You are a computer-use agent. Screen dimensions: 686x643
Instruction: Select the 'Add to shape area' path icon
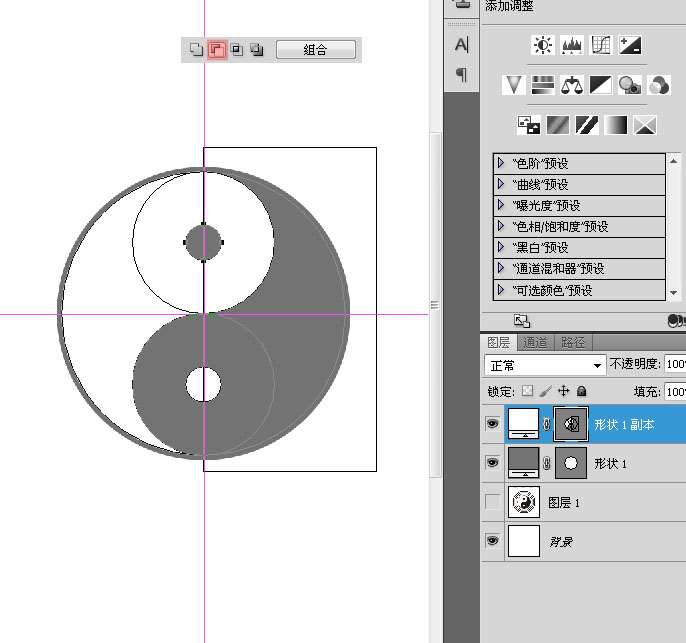(x=196, y=49)
